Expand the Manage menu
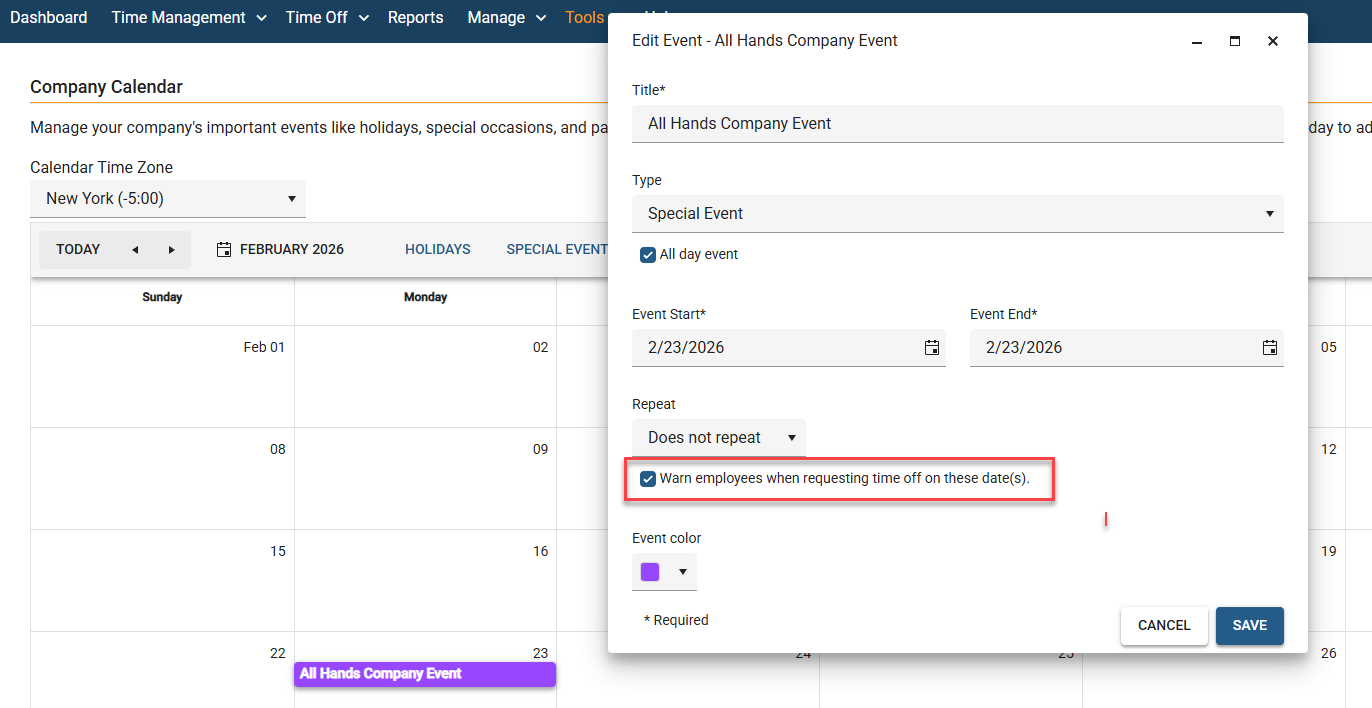The width and height of the screenshot is (1372, 708). point(507,18)
